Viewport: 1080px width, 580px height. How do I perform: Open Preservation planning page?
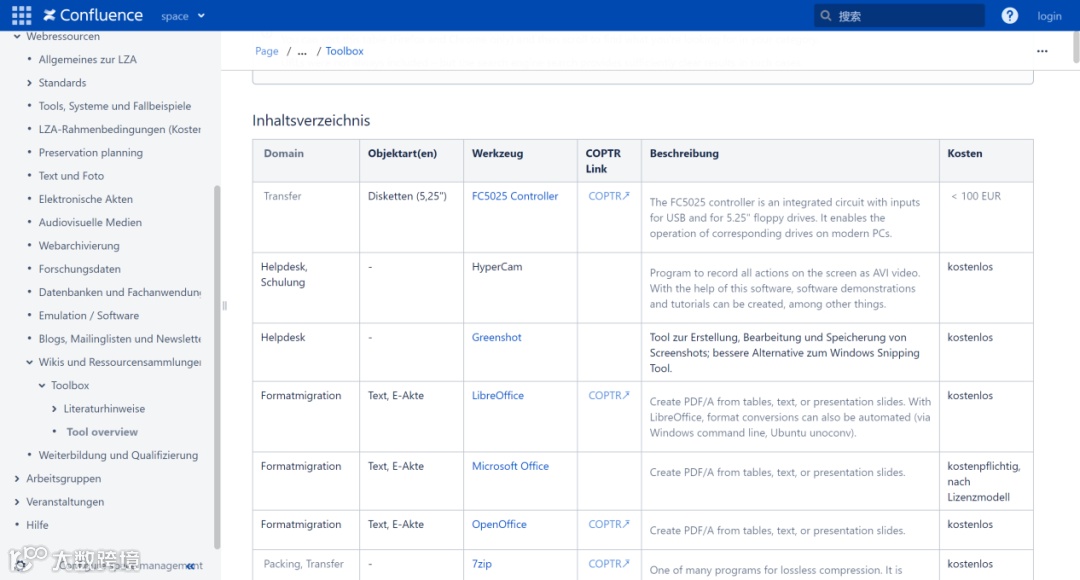click(x=91, y=153)
